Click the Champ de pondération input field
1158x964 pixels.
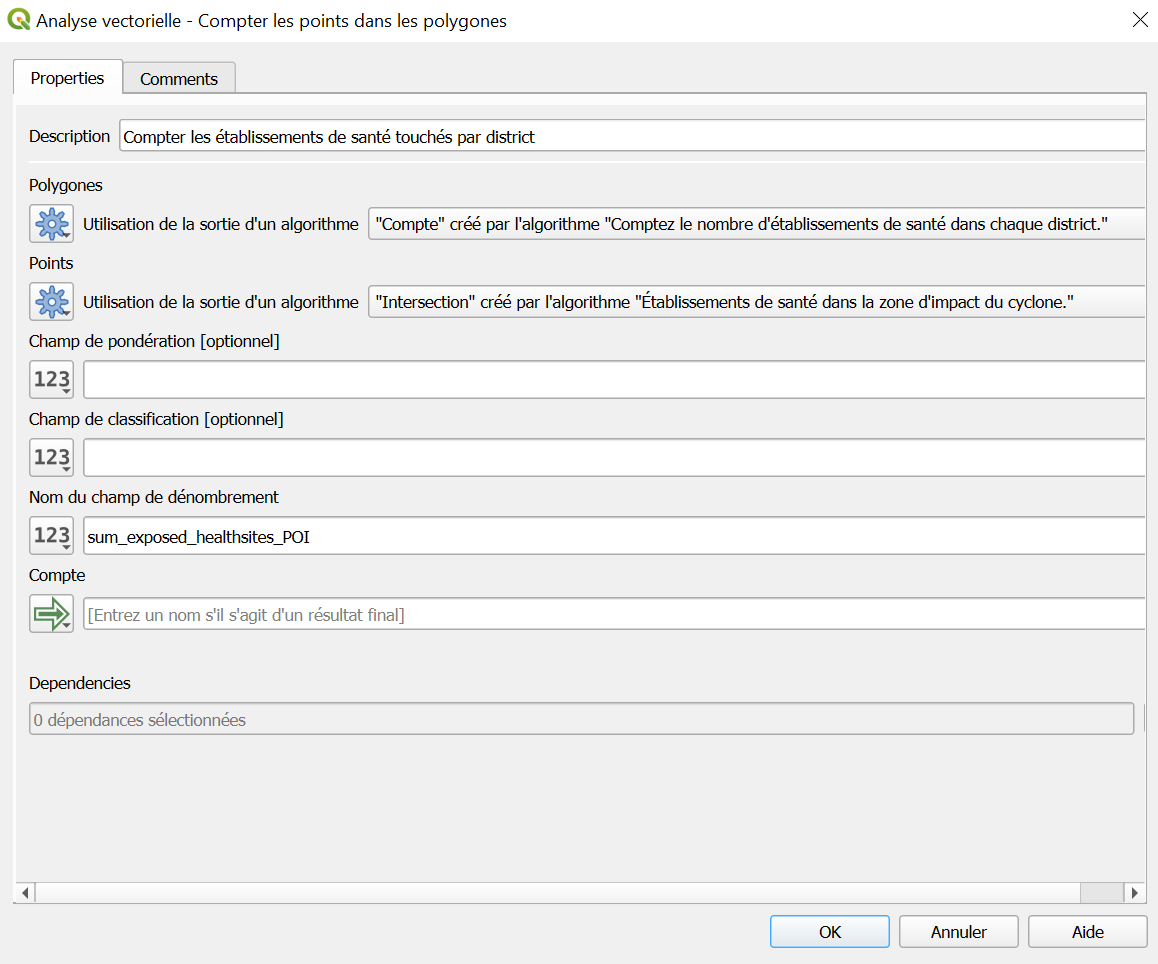[x=613, y=380]
